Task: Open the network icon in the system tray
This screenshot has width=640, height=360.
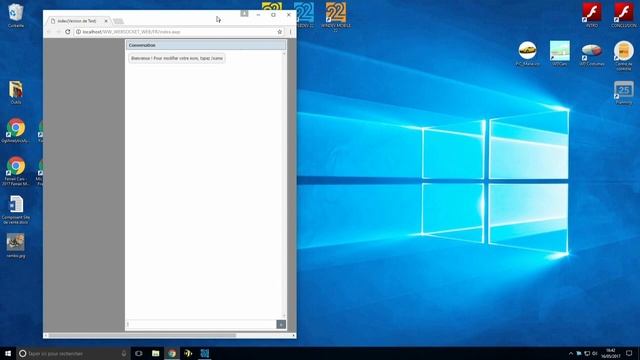Action: pyautogui.click(x=587, y=353)
